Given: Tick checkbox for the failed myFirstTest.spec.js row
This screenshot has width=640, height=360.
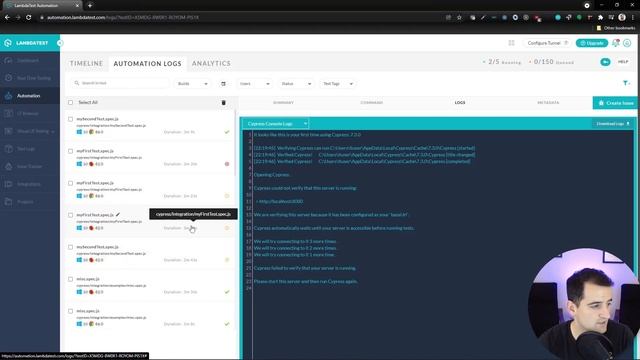Looking at the screenshot, I should click(71, 151).
